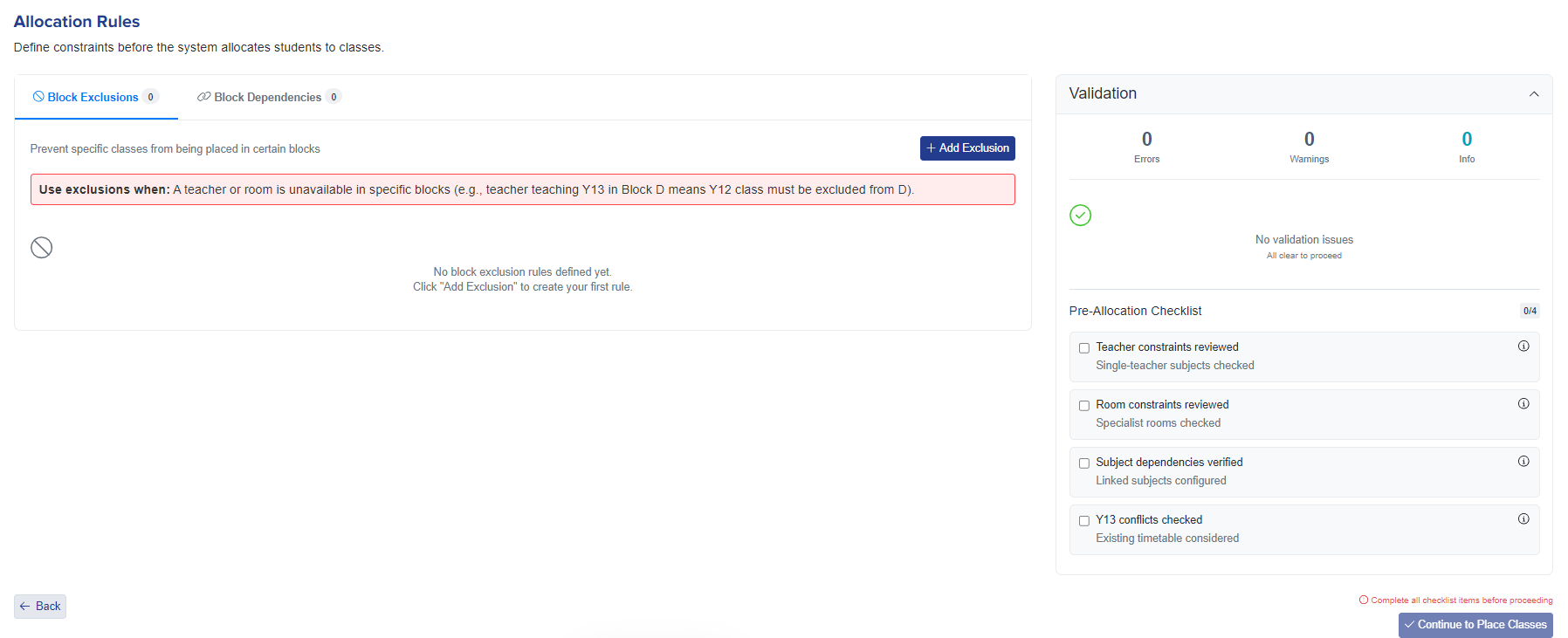Tick the Room constraints reviewed checkbox
Image resolution: width=1568 pixels, height=638 pixels.
(1084, 406)
